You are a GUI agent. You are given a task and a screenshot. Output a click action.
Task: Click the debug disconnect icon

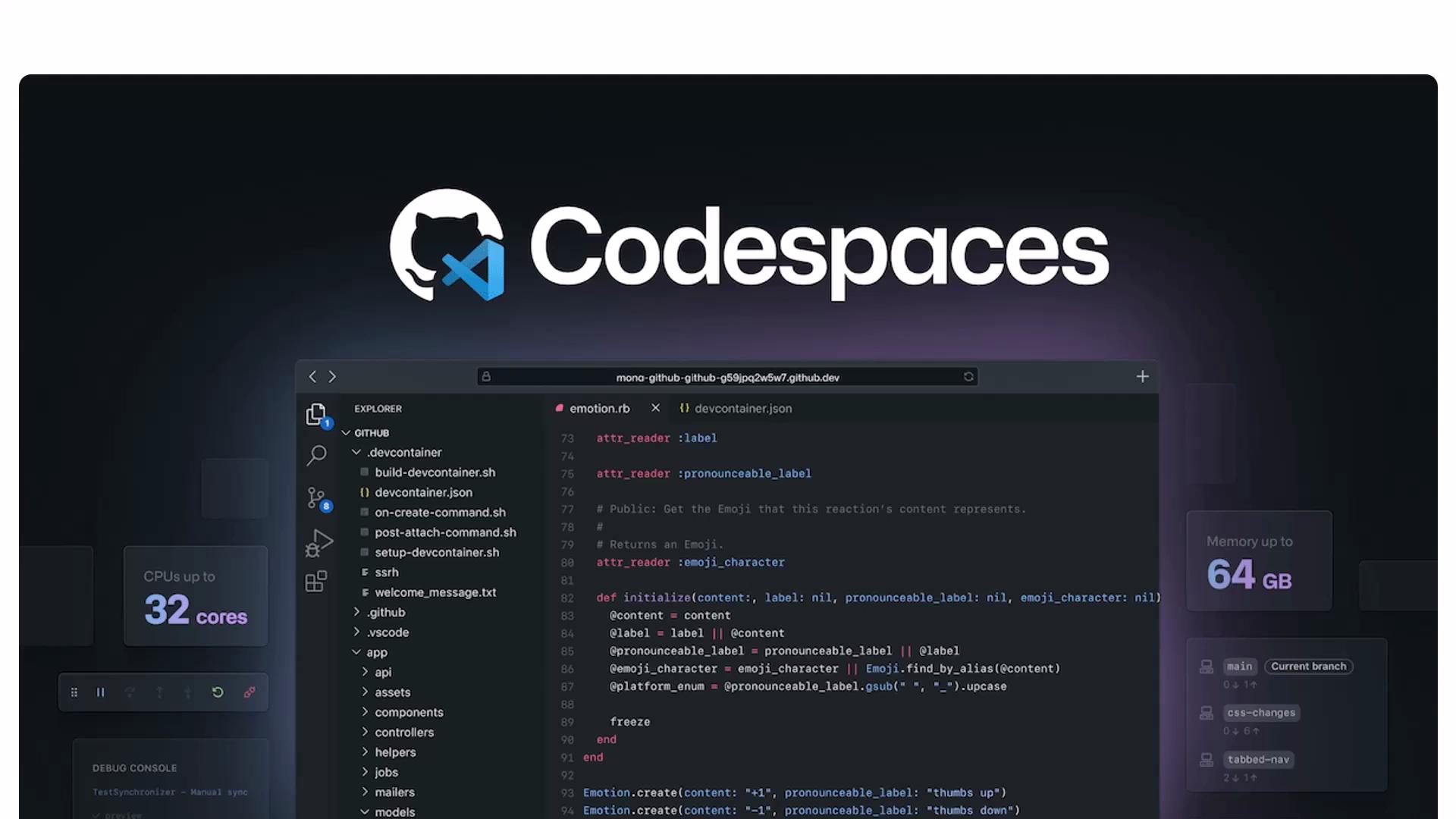pyautogui.click(x=249, y=692)
